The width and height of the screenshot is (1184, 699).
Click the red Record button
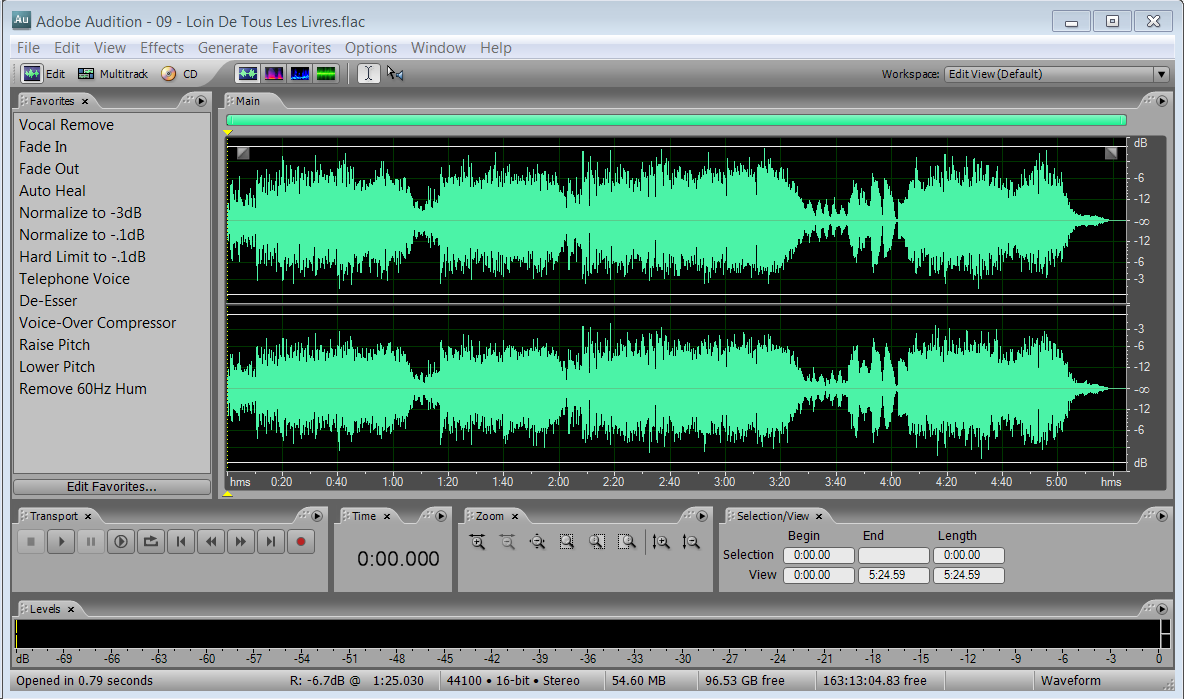301,541
